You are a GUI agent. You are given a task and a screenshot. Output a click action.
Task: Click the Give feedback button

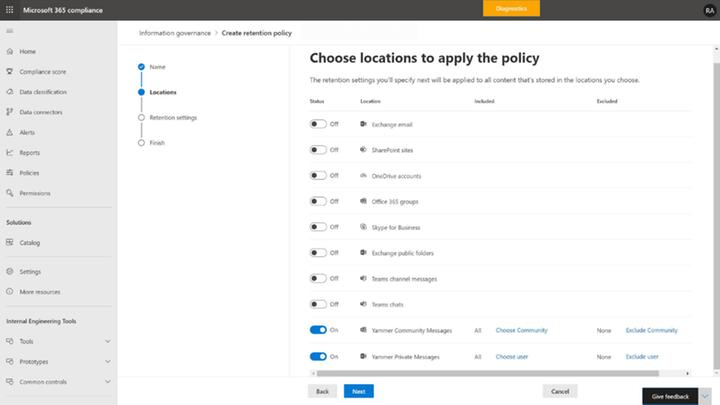point(670,396)
